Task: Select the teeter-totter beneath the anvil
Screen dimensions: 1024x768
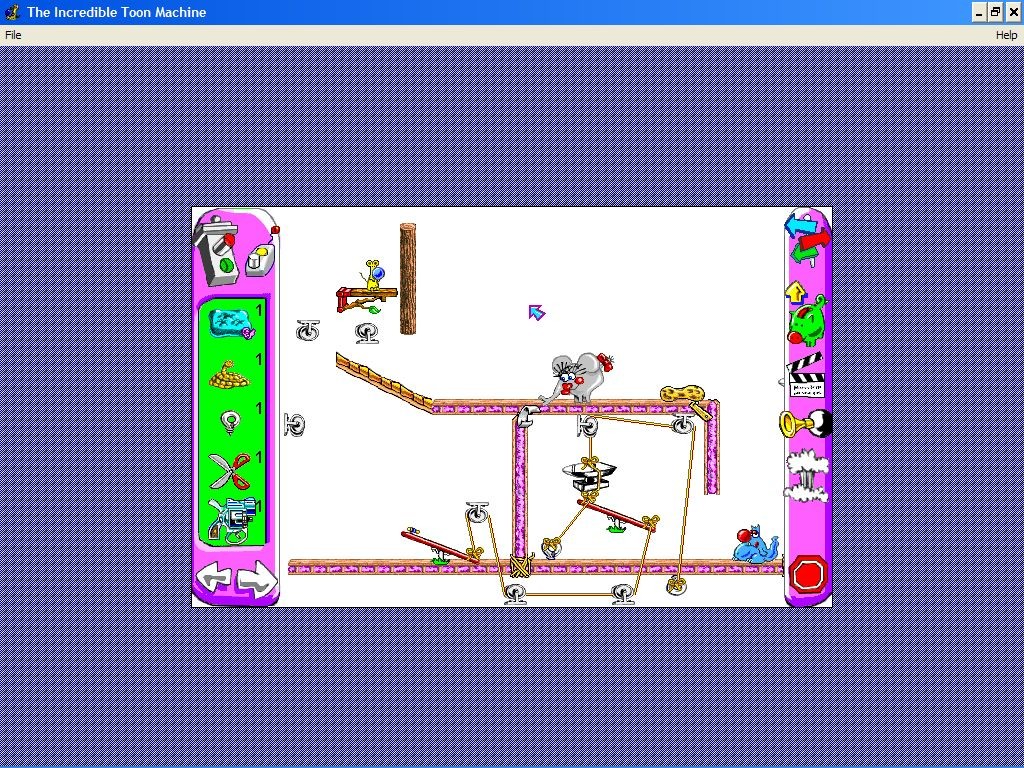Action: [617, 515]
